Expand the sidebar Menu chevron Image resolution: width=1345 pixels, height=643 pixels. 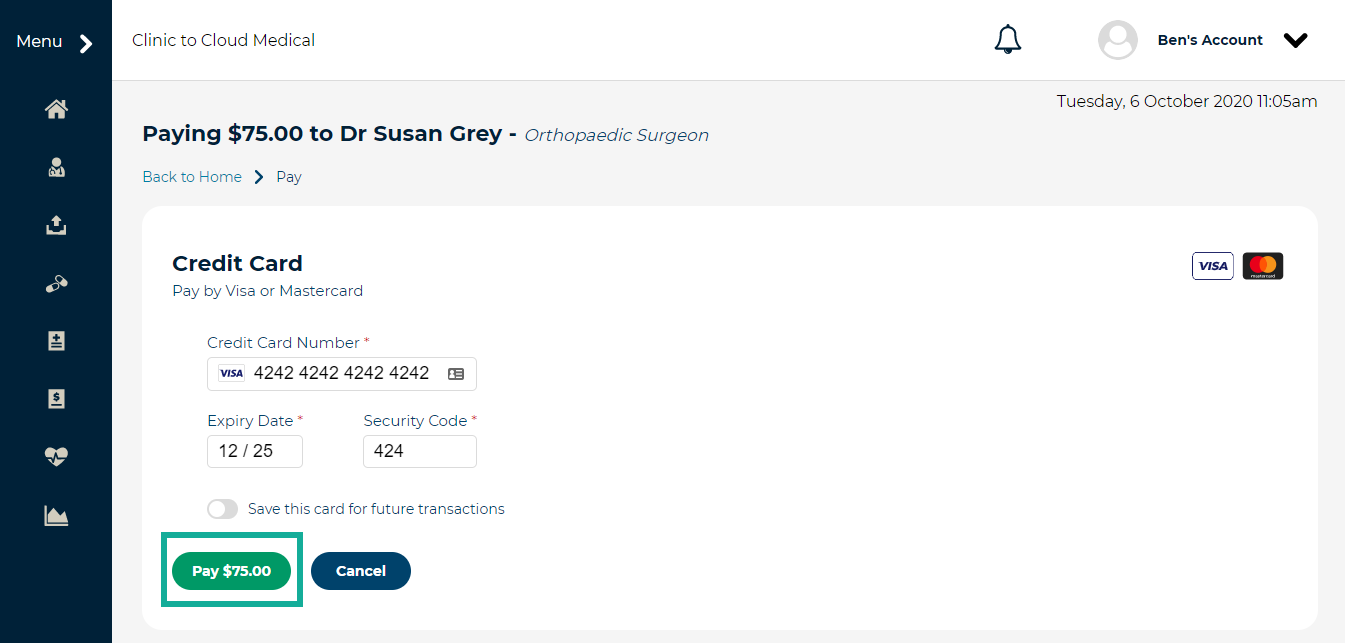86,42
